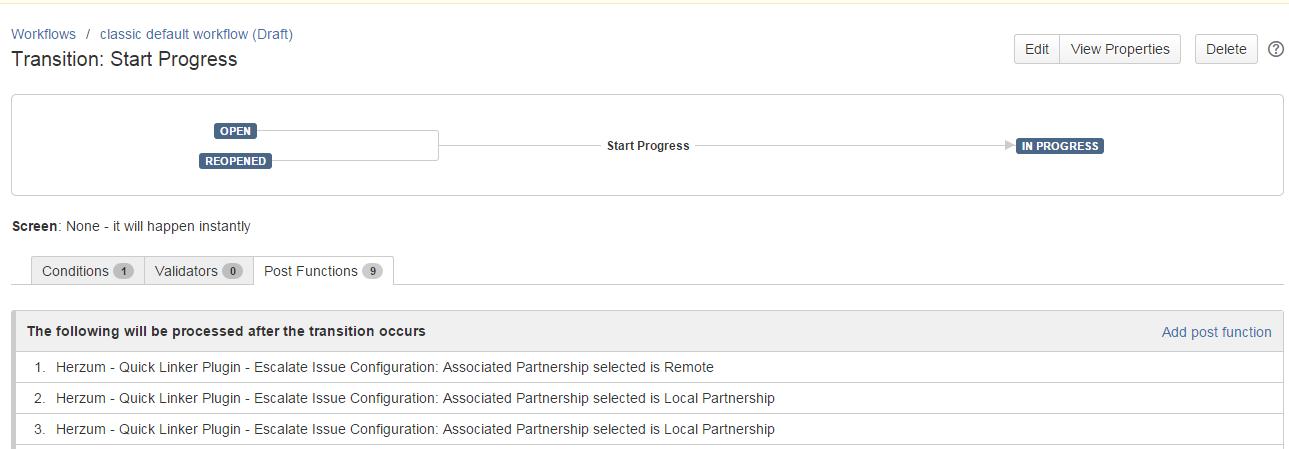The width and height of the screenshot is (1289, 449).
Task: Open the Validators tab
Action: (x=187, y=271)
